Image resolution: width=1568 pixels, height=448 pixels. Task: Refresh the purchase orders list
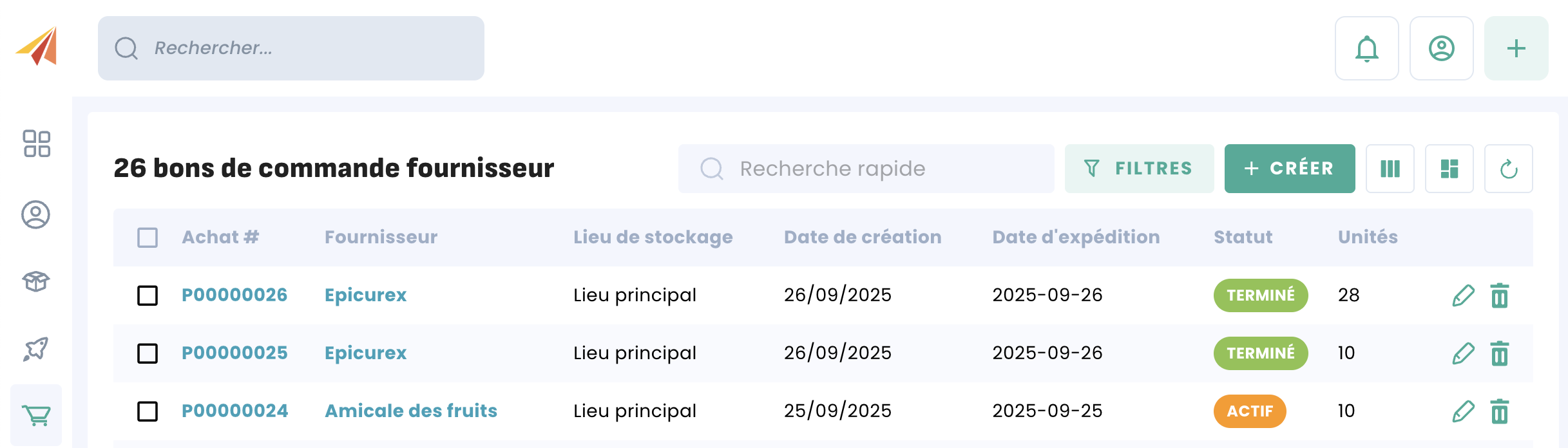coord(1508,169)
